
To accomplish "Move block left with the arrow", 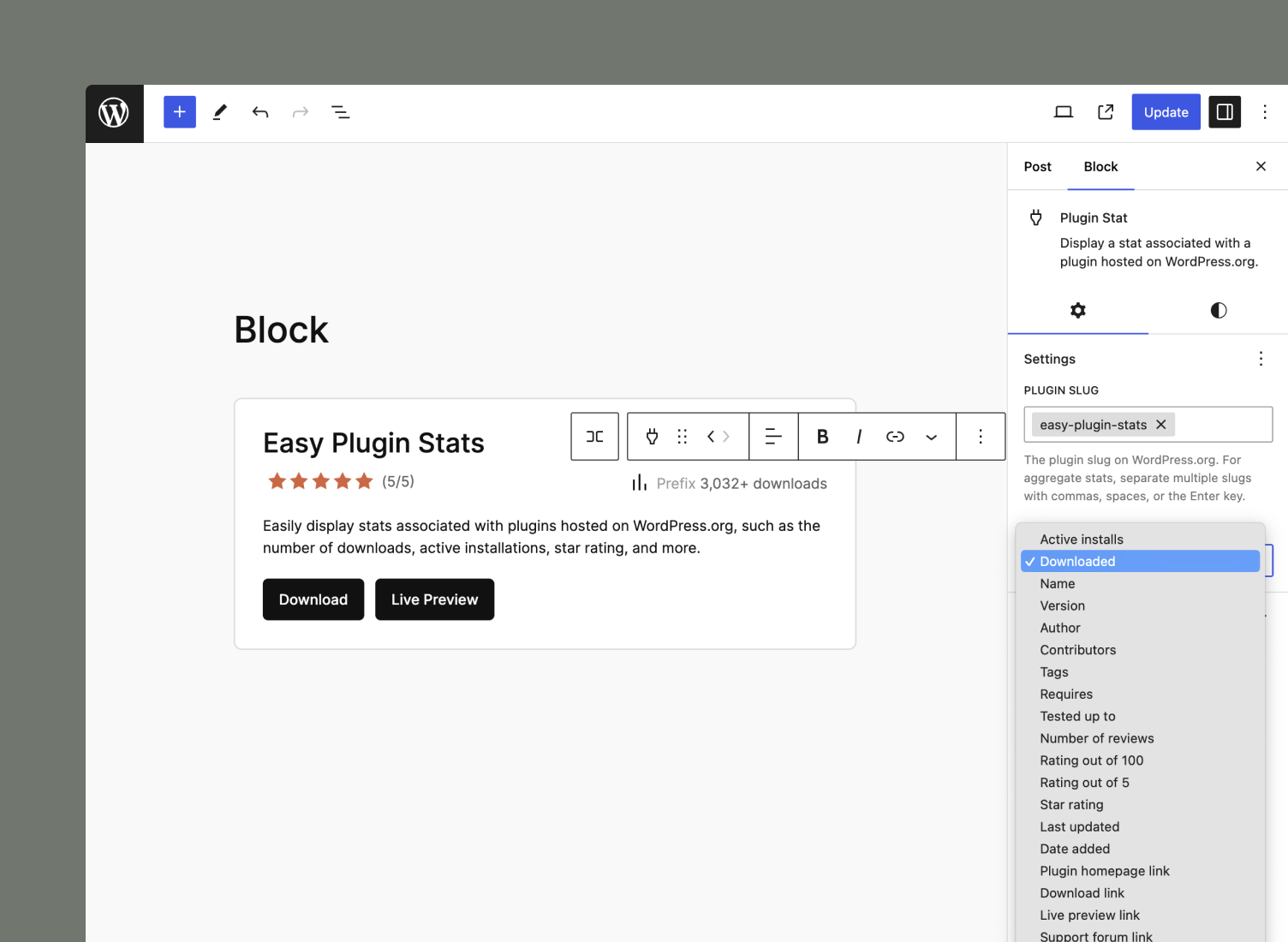I will (711, 437).
